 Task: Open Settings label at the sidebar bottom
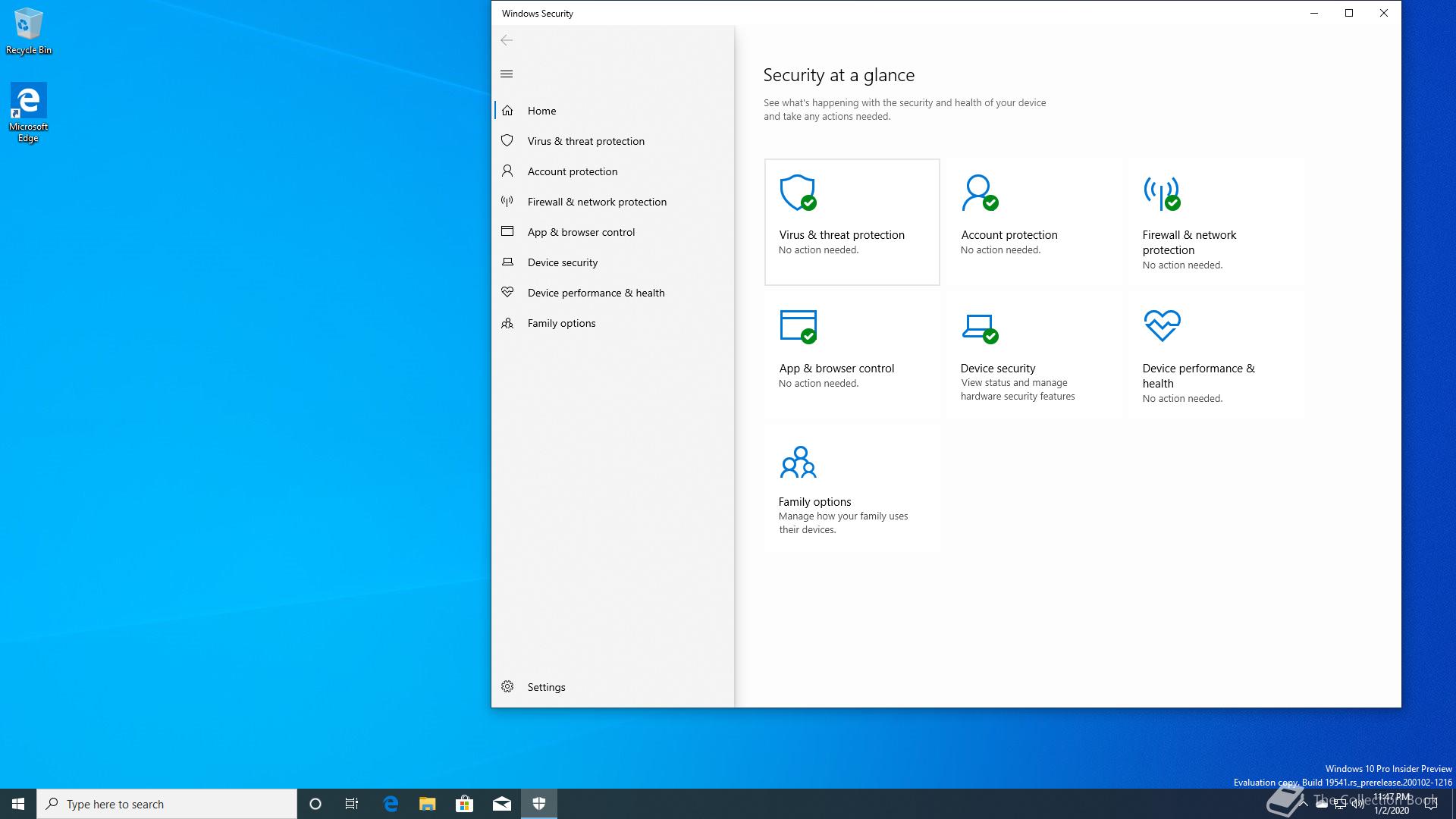(x=546, y=687)
